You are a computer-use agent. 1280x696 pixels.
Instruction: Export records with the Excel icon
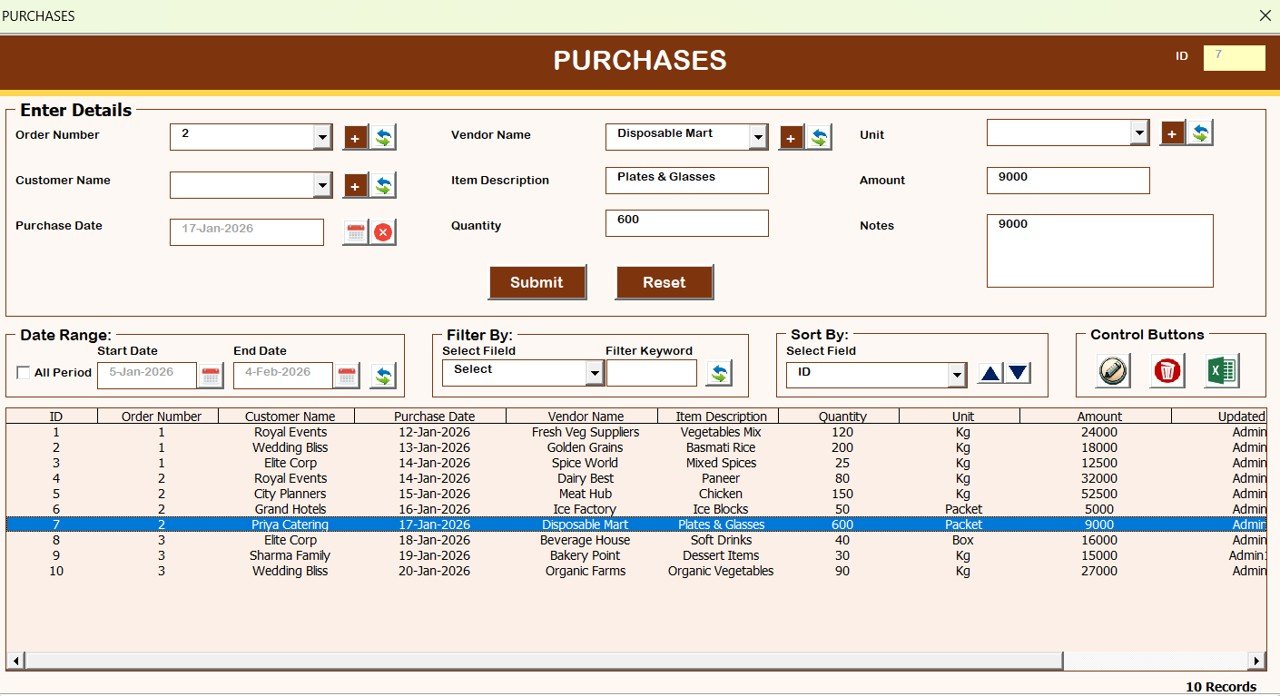1221,371
